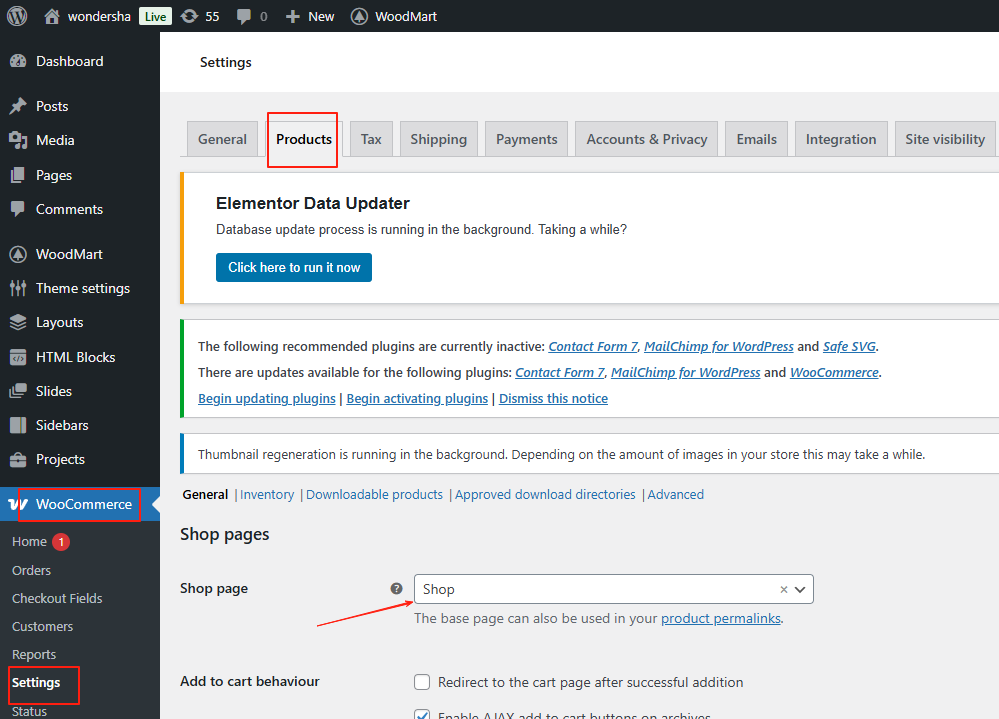
Task: Open the comments bubble icon in admin bar
Action: [243, 16]
